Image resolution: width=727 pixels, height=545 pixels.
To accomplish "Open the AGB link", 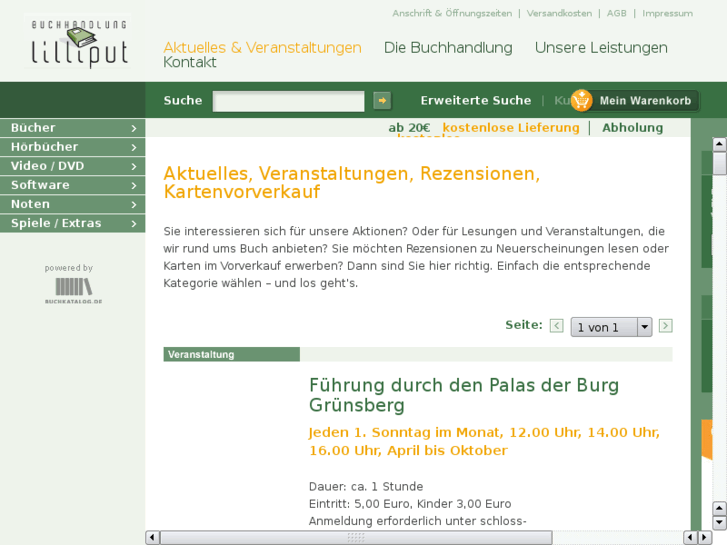I will pyautogui.click(x=617, y=13).
